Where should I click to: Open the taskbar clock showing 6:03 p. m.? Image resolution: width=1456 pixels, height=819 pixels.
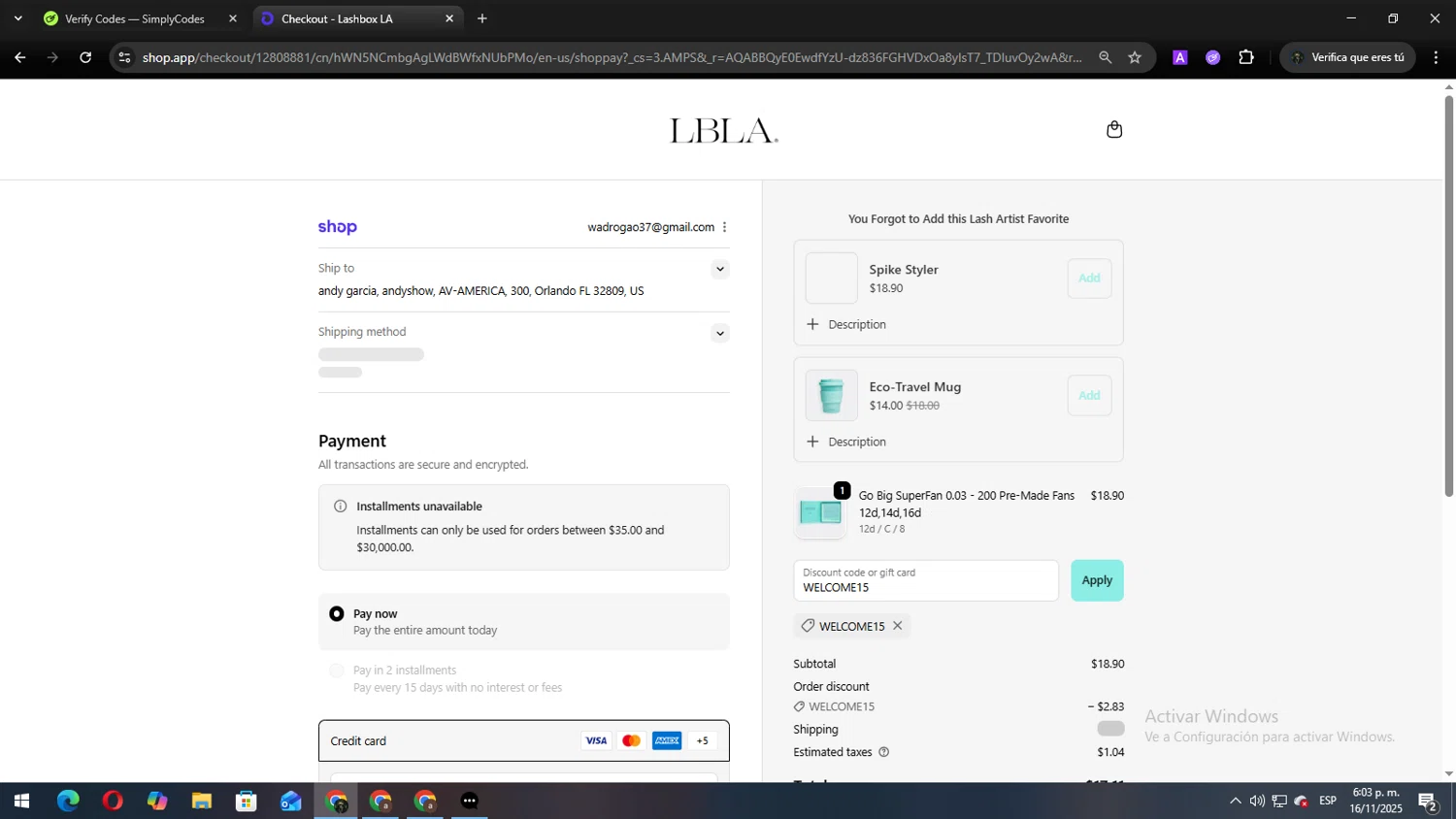coord(1375,801)
